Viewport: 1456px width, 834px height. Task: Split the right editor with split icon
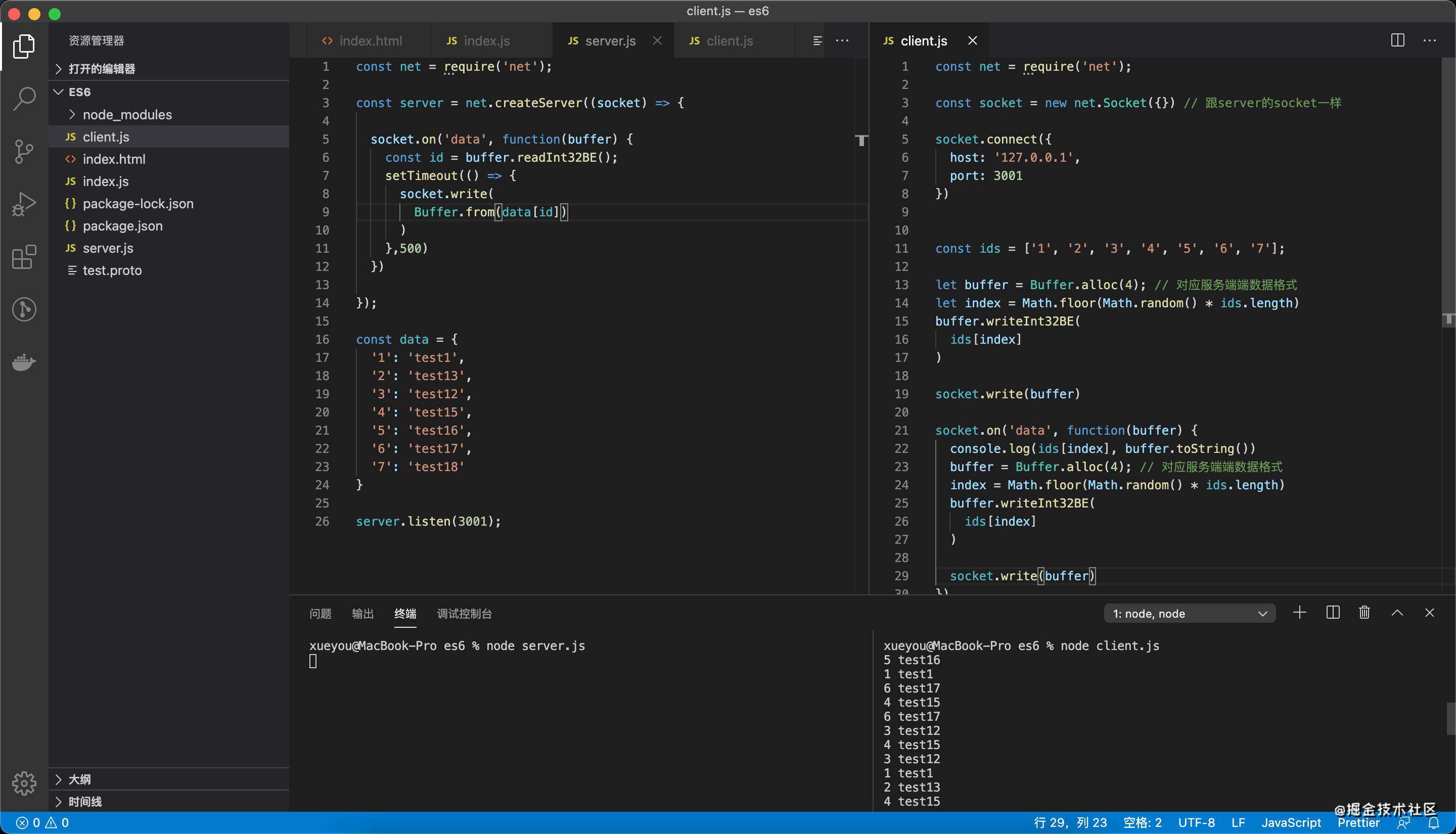1397,40
